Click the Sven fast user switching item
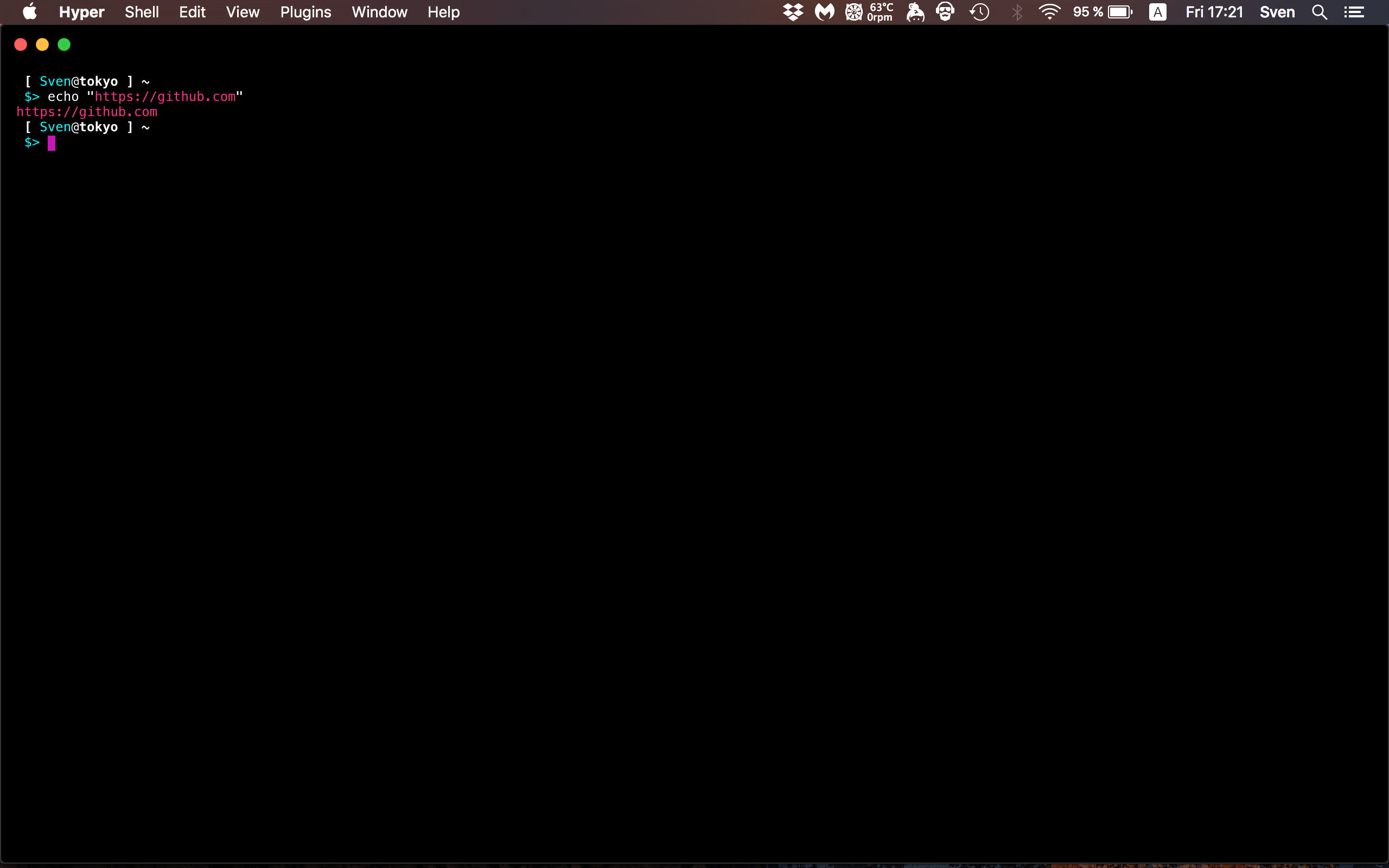The width and height of the screenshot is (1389, 868). (x=1277, y=11)
